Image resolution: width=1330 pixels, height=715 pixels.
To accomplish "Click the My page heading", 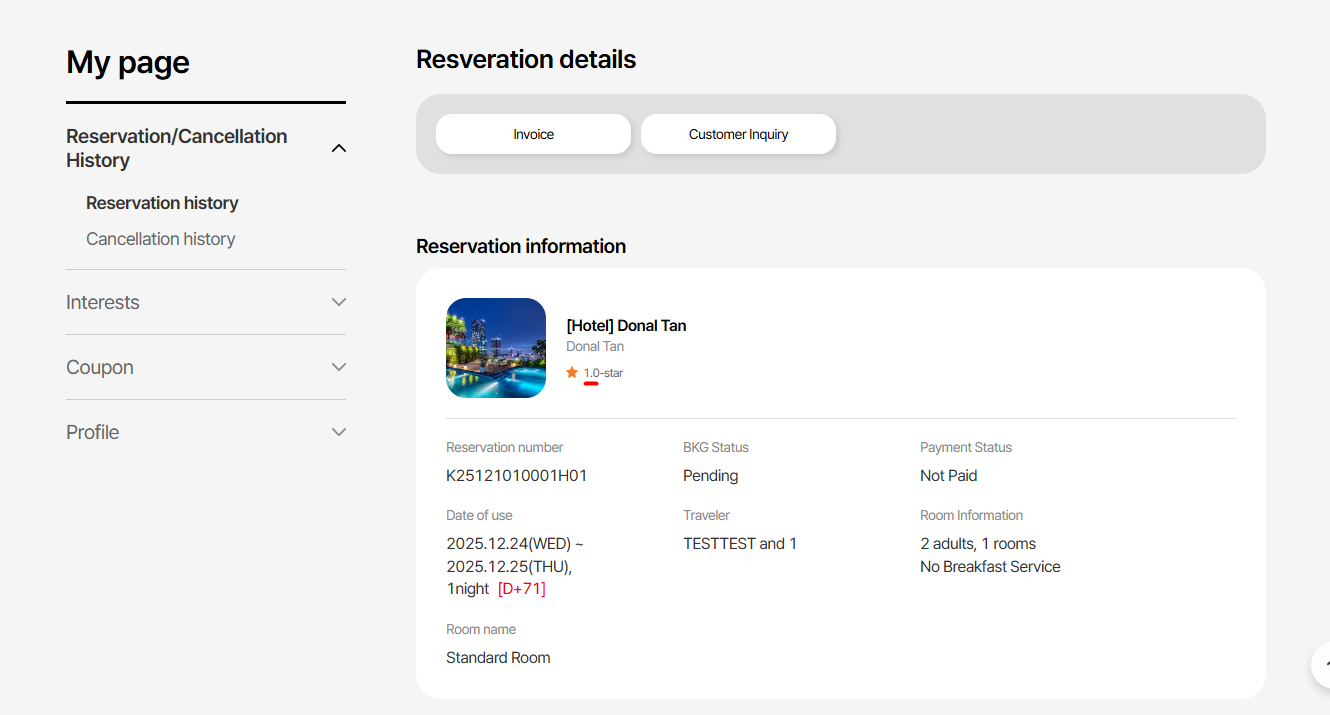I will tap(128, 62).
